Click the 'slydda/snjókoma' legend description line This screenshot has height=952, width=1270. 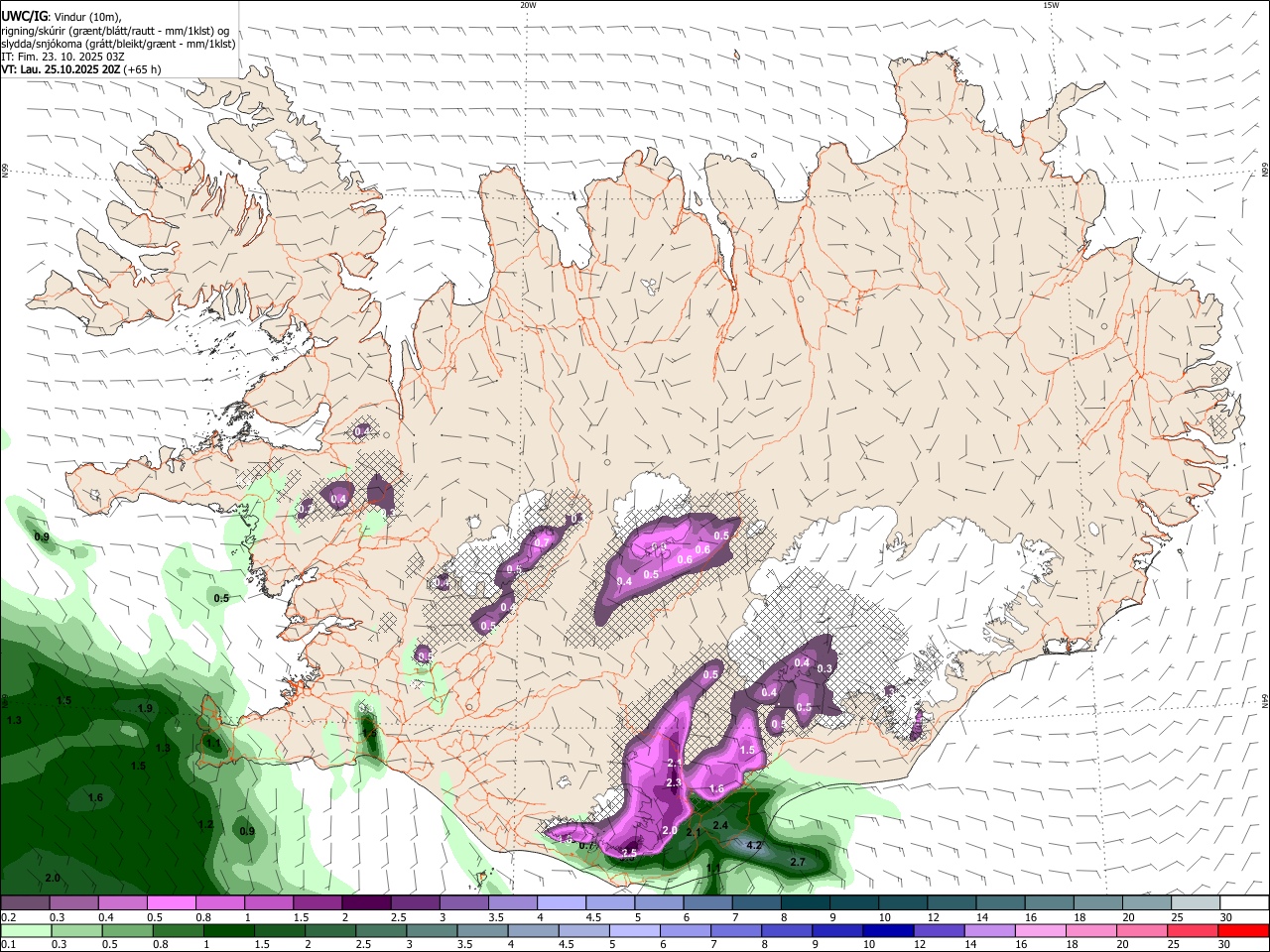click(x=118, y=44)
